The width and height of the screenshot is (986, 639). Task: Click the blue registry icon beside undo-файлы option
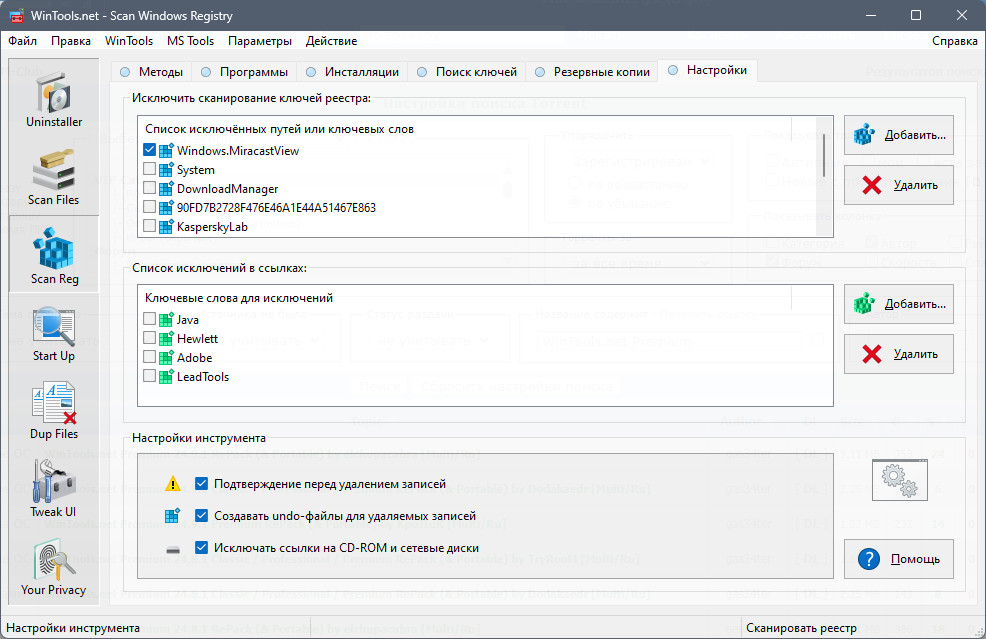coord(172,516)
